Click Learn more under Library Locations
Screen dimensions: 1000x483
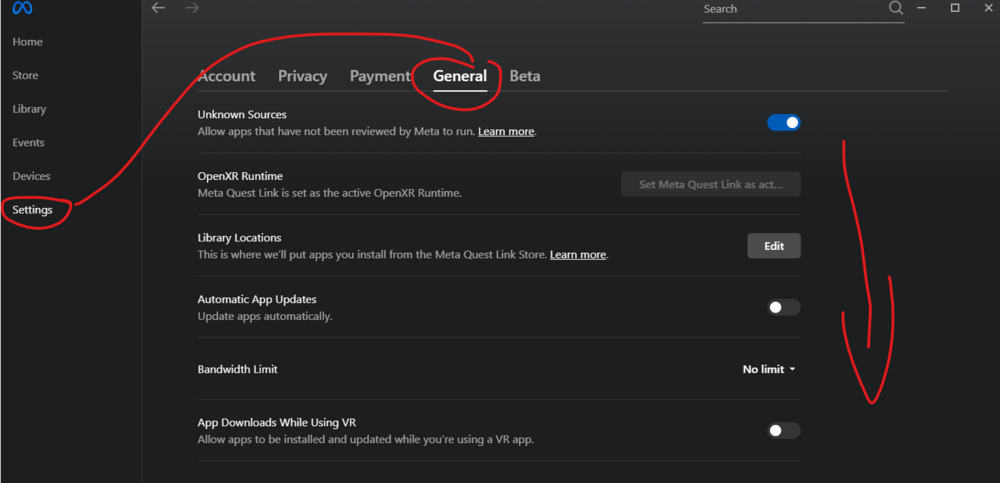(578, 255)
